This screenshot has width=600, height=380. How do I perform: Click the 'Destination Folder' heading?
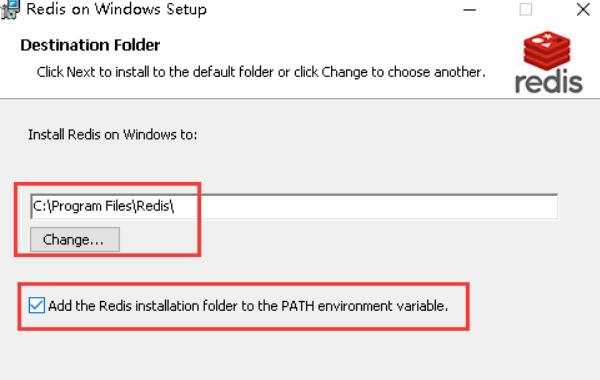90,45
